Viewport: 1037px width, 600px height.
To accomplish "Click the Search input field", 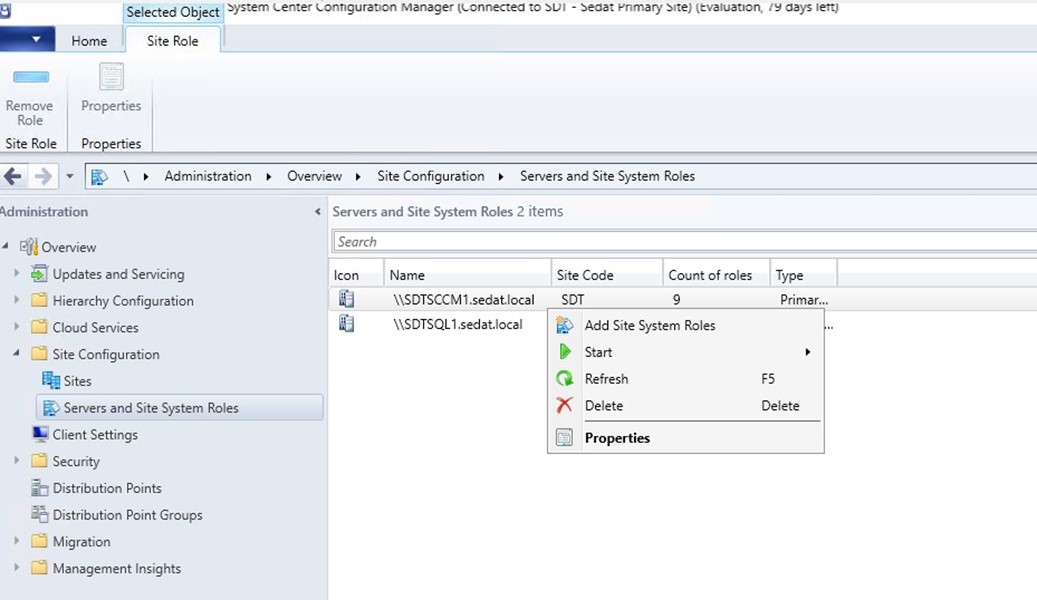I will [x=684, y=241].
